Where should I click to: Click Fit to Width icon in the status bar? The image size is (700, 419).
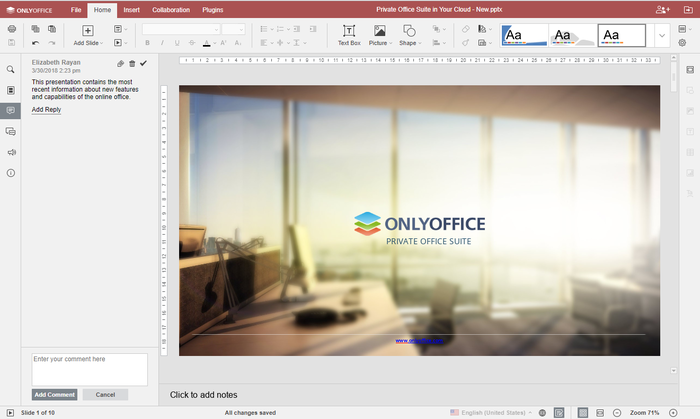[600, 413]
